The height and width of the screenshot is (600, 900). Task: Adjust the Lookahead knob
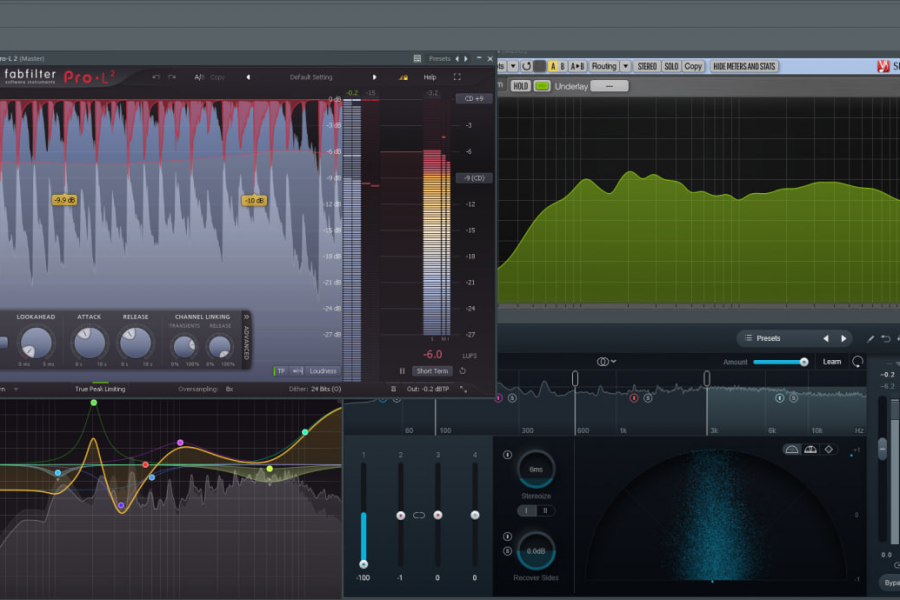pos(36,343)
